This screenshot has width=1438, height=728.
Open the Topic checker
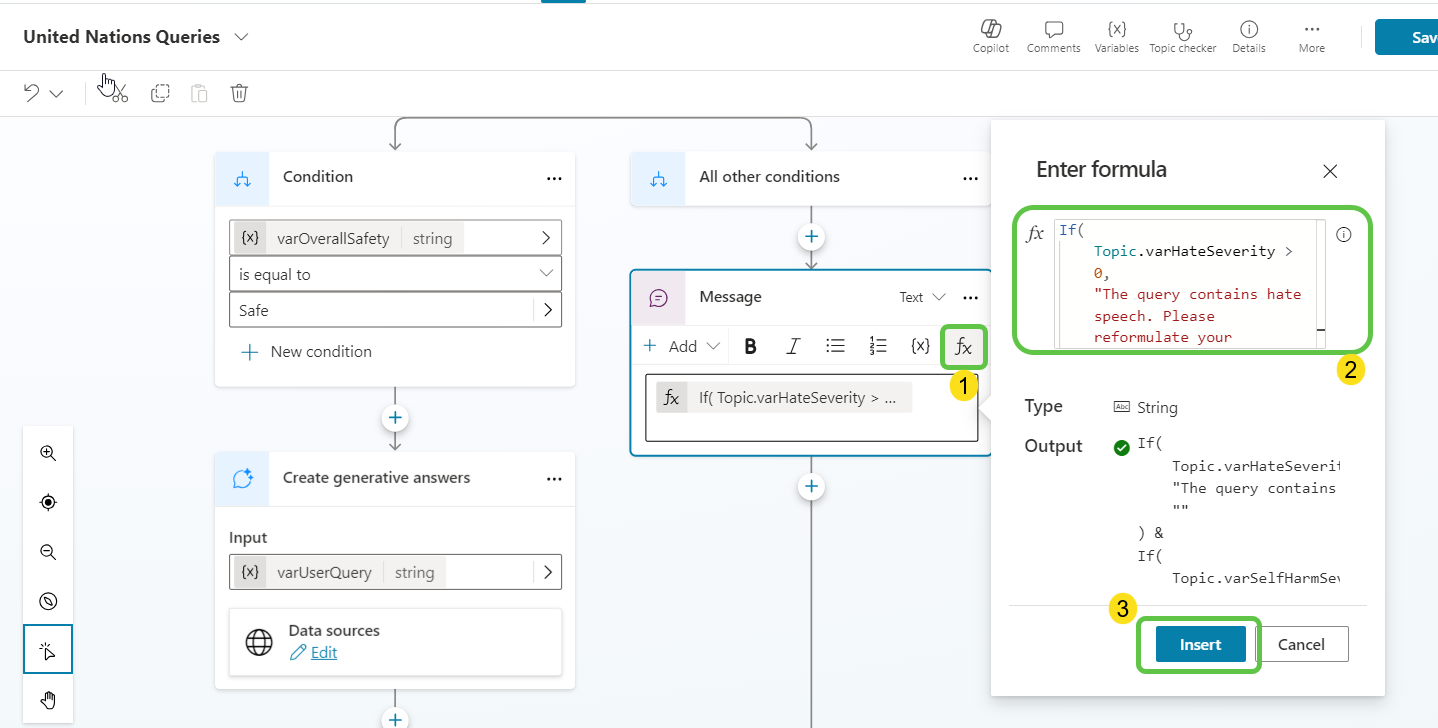tap(1182, 30)
